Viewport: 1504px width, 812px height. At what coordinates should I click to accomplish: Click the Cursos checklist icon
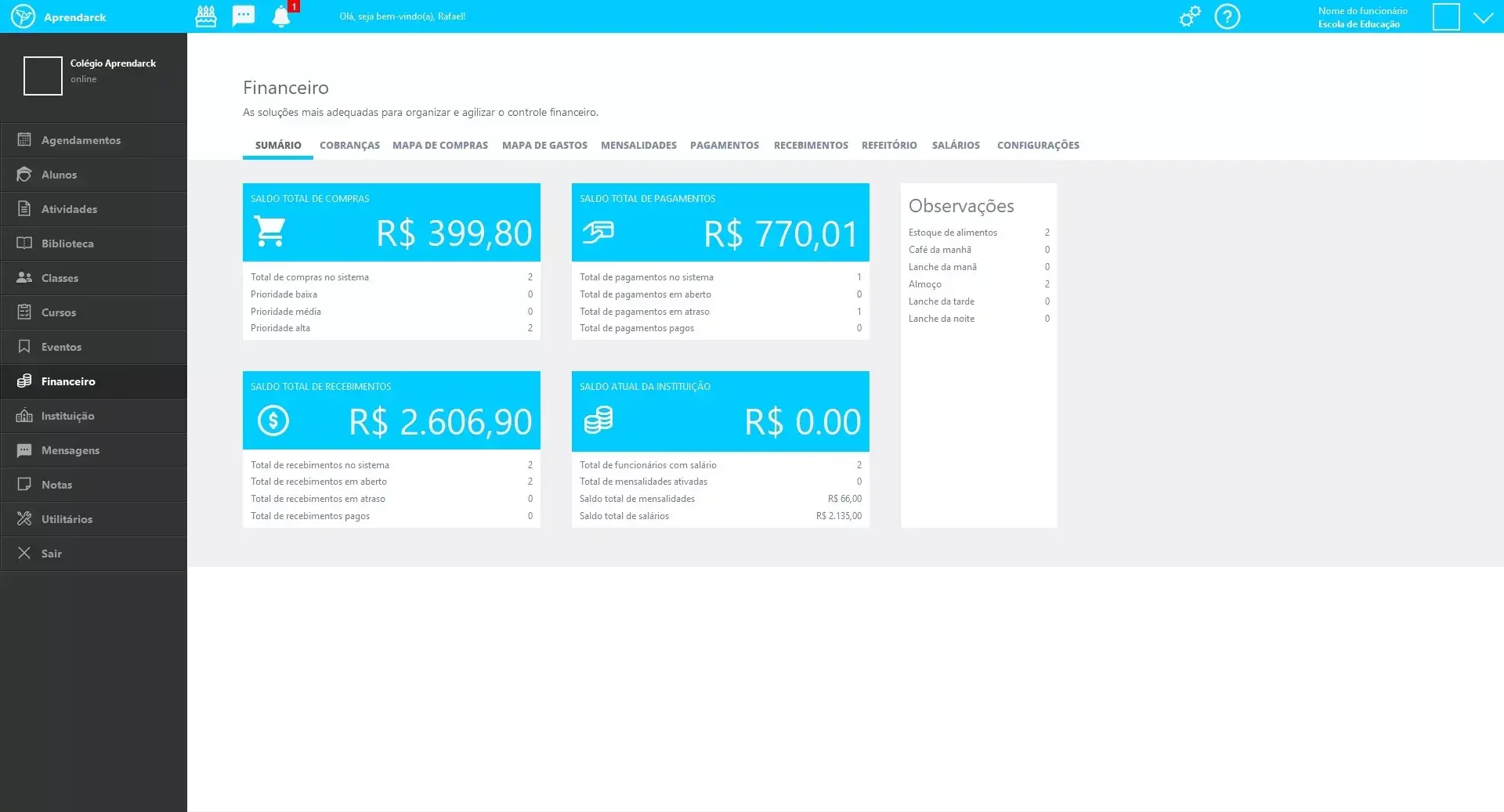(24, 312)
